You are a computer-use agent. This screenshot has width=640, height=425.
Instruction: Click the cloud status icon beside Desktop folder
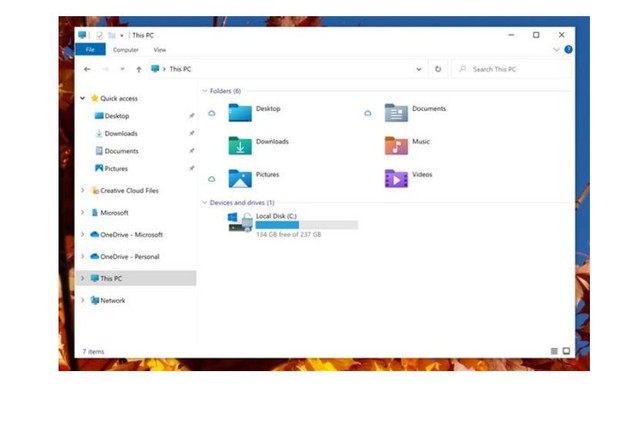tap(211, 113)
